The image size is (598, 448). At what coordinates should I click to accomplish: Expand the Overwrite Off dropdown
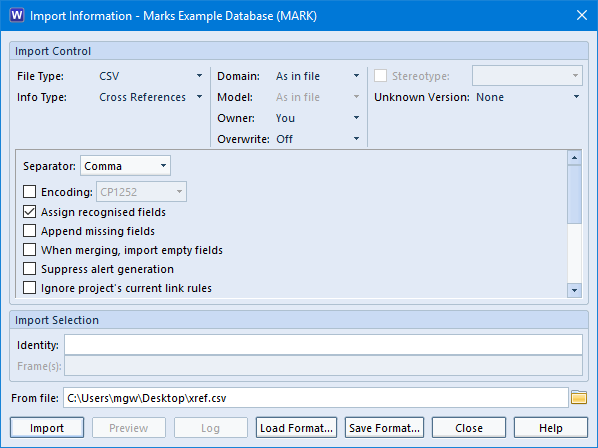318,139
